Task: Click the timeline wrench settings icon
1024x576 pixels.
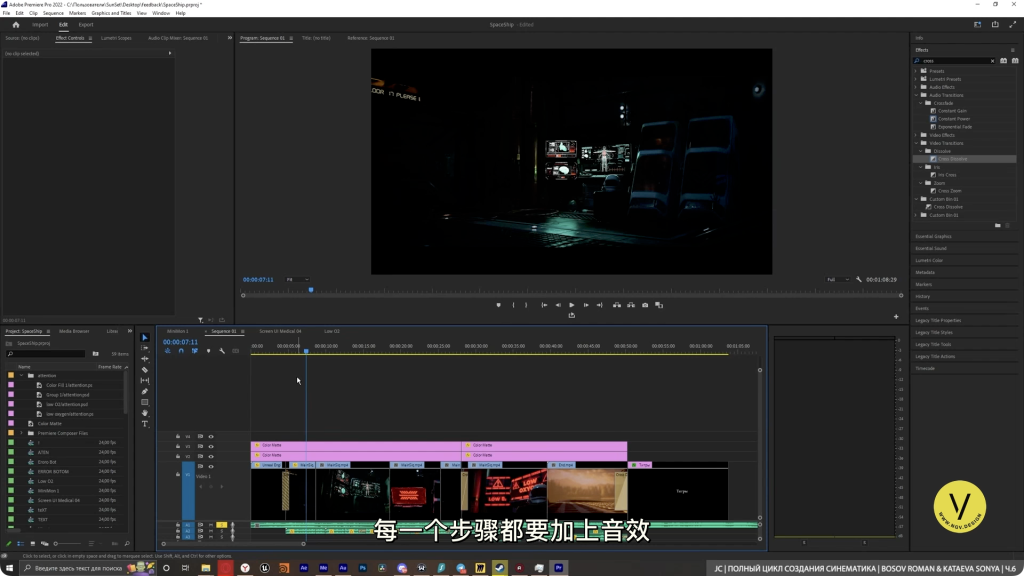Action: click(x=222, y=351)
